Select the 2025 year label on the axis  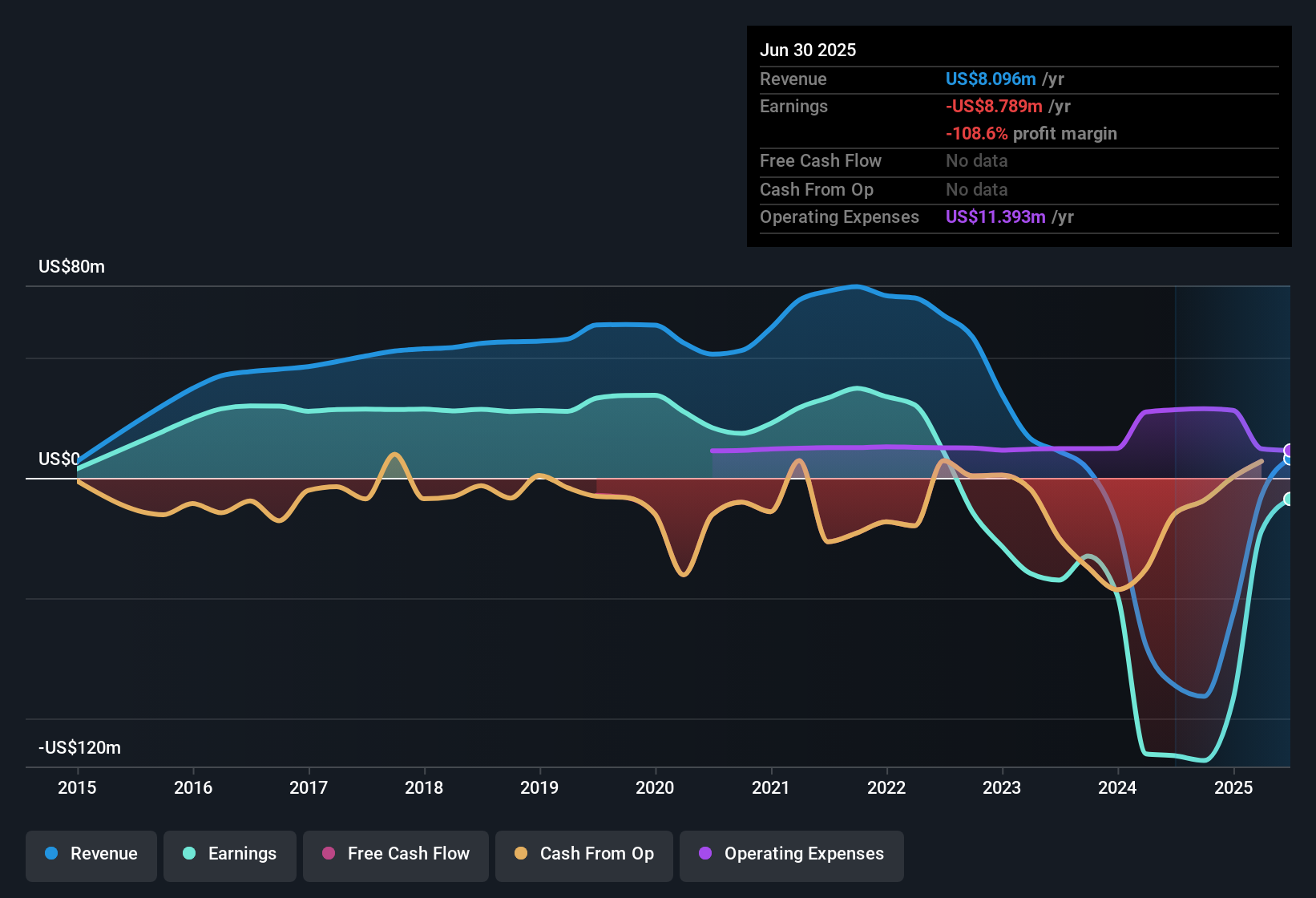point(1232,788)
